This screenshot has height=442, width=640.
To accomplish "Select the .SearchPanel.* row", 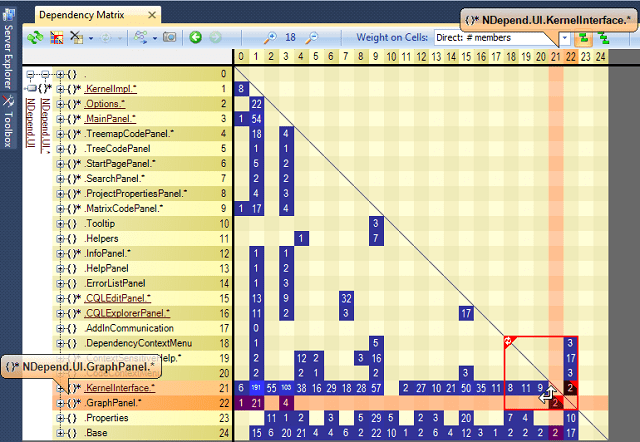I will 142,179.
